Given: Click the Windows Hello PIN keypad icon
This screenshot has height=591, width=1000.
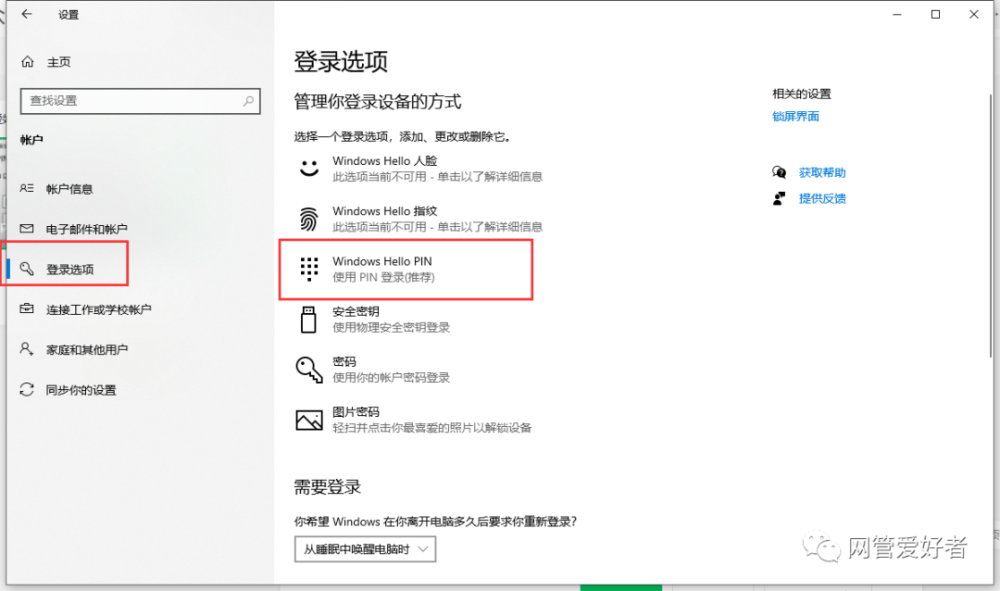Looking at the screenshot, I should (309, 269).
